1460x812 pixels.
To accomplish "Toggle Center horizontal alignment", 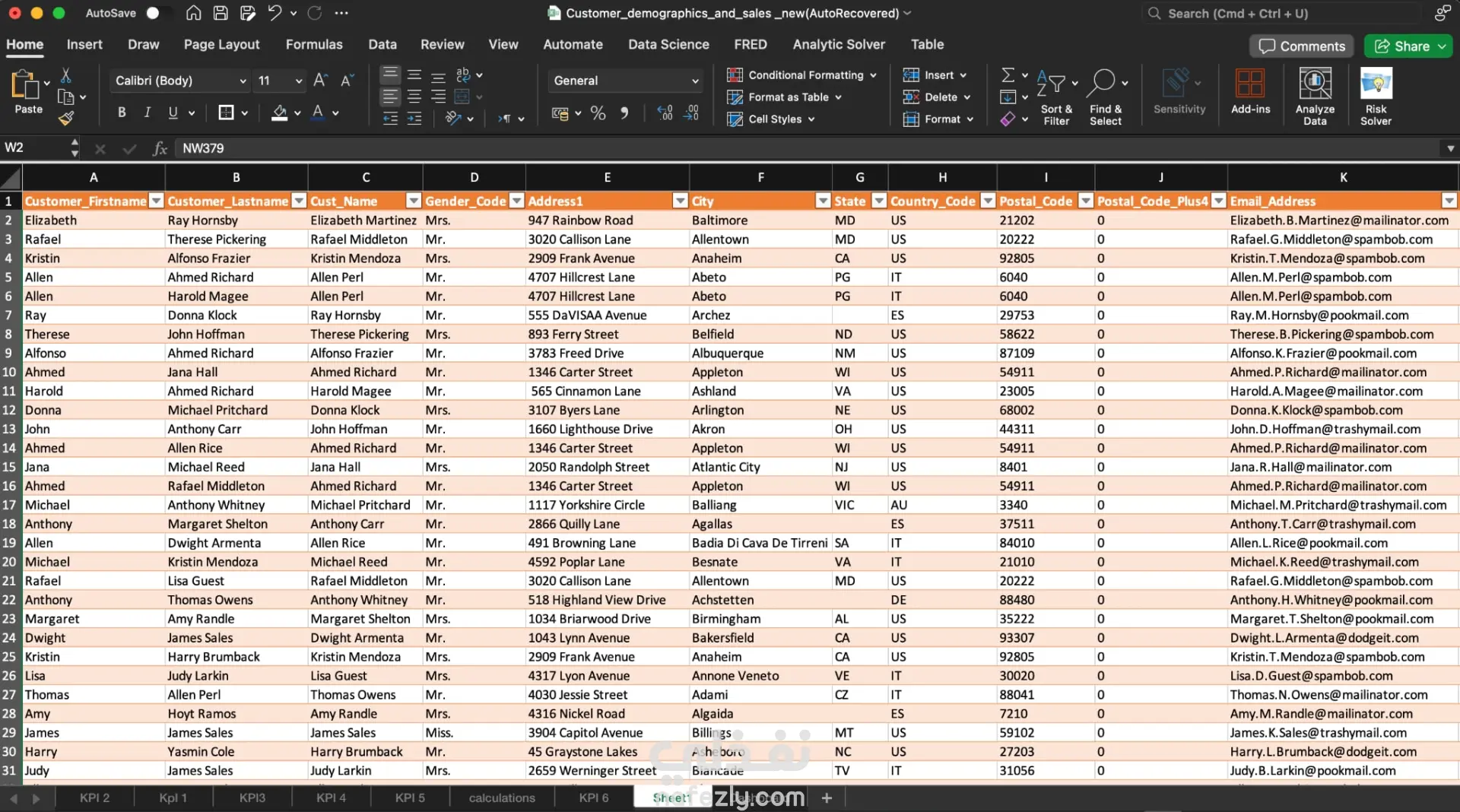I will click(414, 97).
